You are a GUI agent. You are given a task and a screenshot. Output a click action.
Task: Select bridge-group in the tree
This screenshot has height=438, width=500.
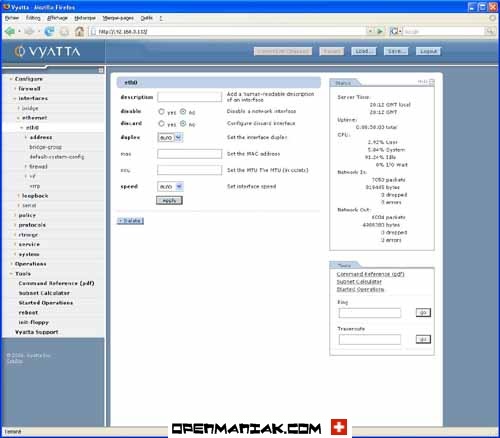point(45,147)
